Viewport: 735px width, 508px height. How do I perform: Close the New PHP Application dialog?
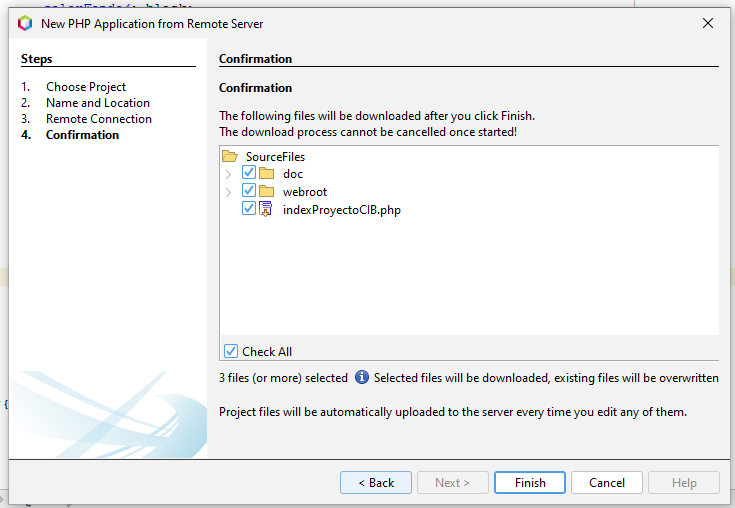[x=708, y=23]
